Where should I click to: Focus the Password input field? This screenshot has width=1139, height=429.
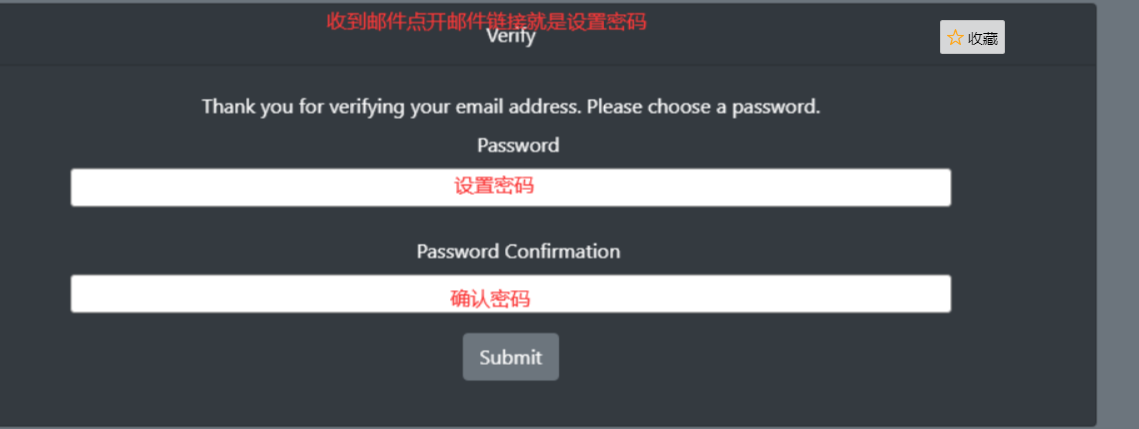coord(511,187)
